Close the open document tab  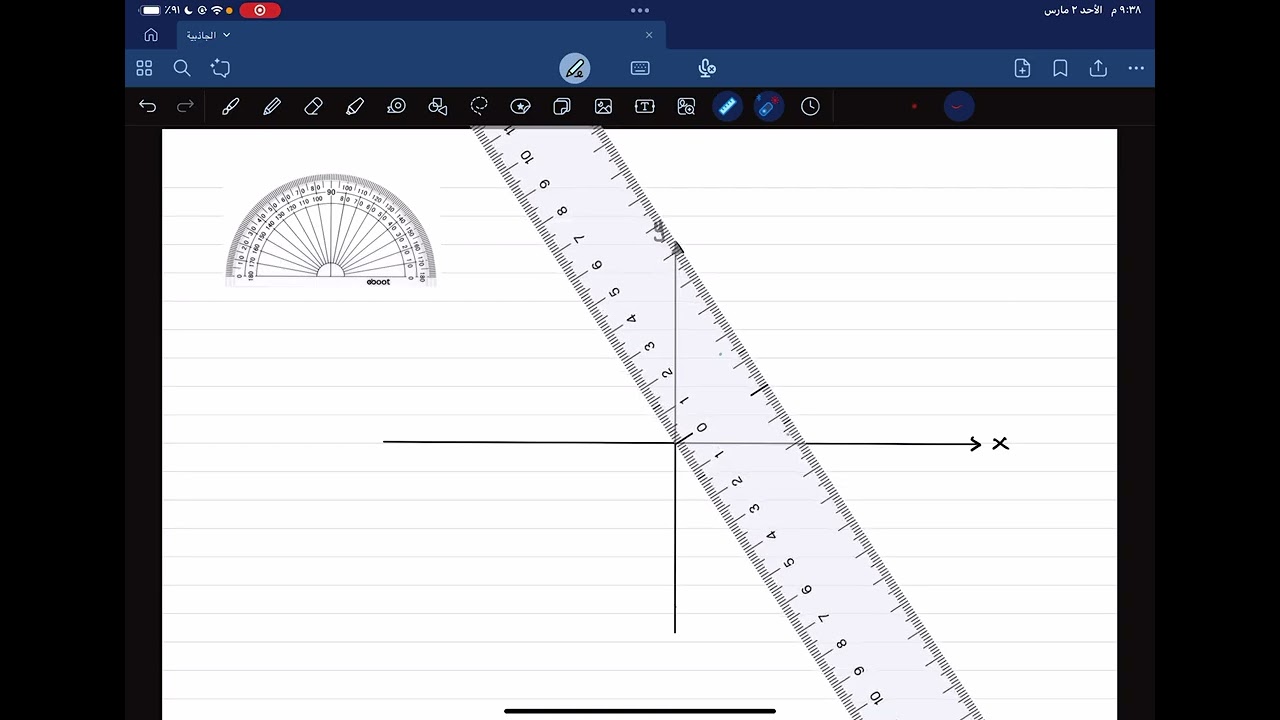click(x=649, y=35)
